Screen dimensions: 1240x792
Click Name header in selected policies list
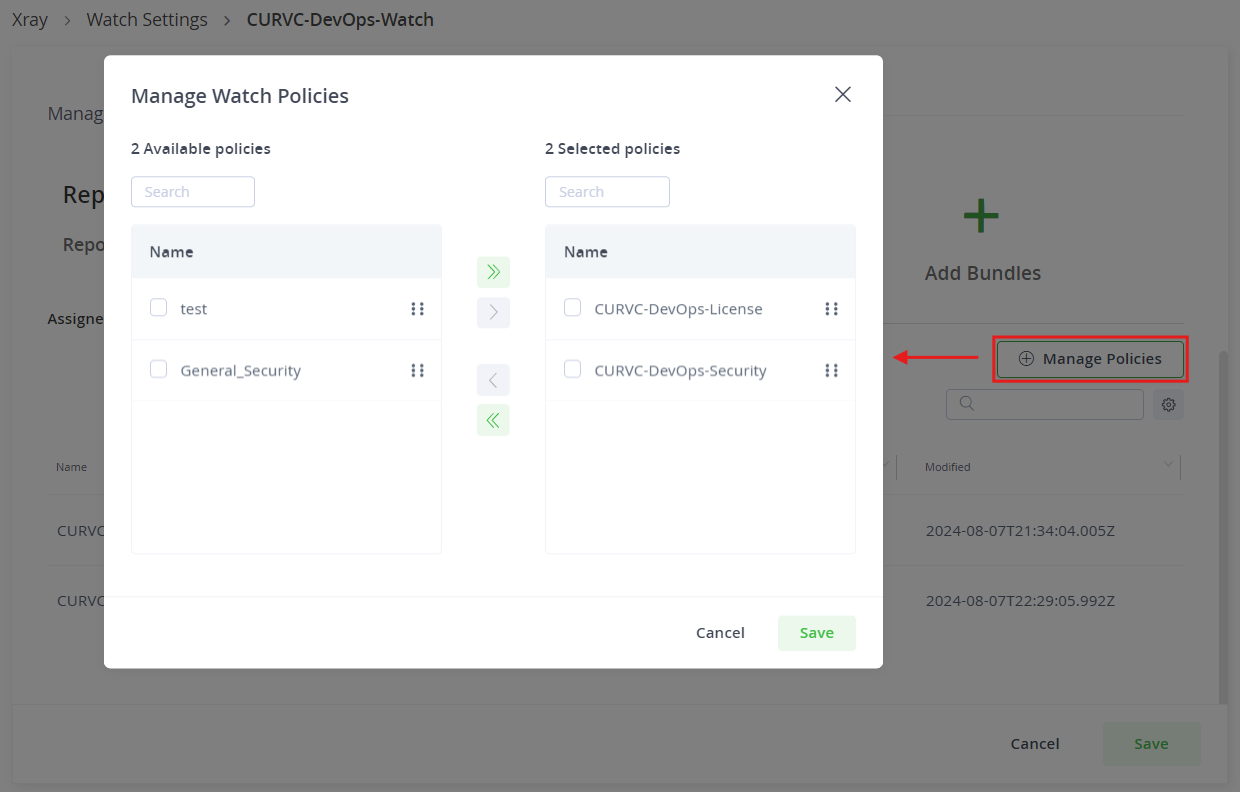coord(585,252)
